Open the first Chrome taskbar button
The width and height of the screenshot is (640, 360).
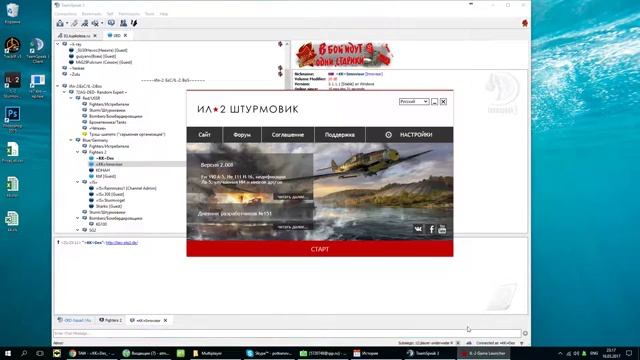click(x=92, y=353)
